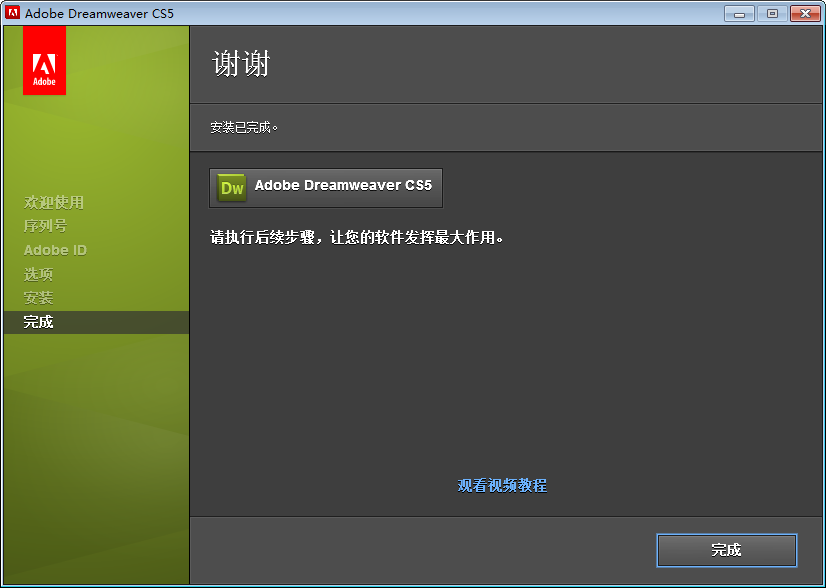The width and height of the screenshot is (826, 588).
Task: Click the 谢谢 heading text
Action: (x=241, y=64)
